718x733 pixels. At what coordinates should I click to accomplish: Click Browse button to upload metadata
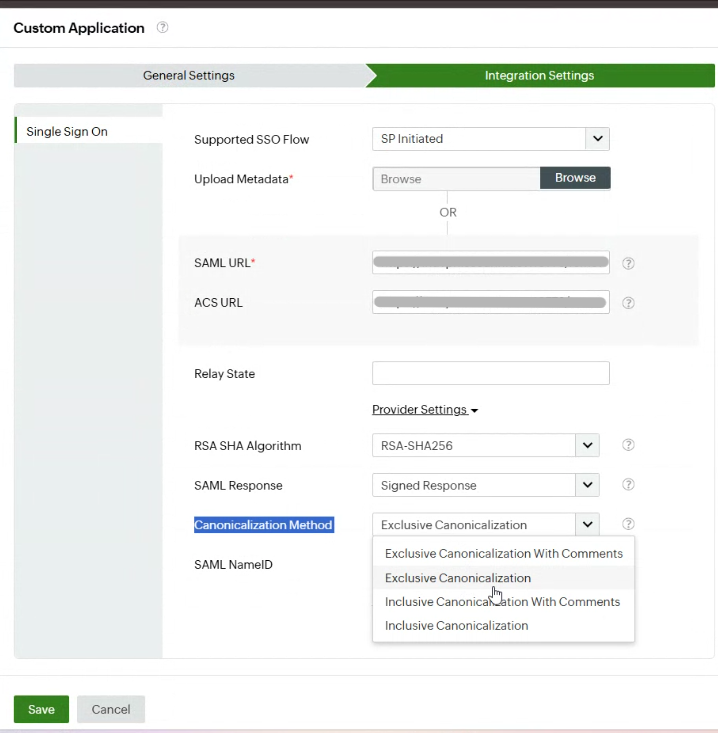[x=575, y=178]
